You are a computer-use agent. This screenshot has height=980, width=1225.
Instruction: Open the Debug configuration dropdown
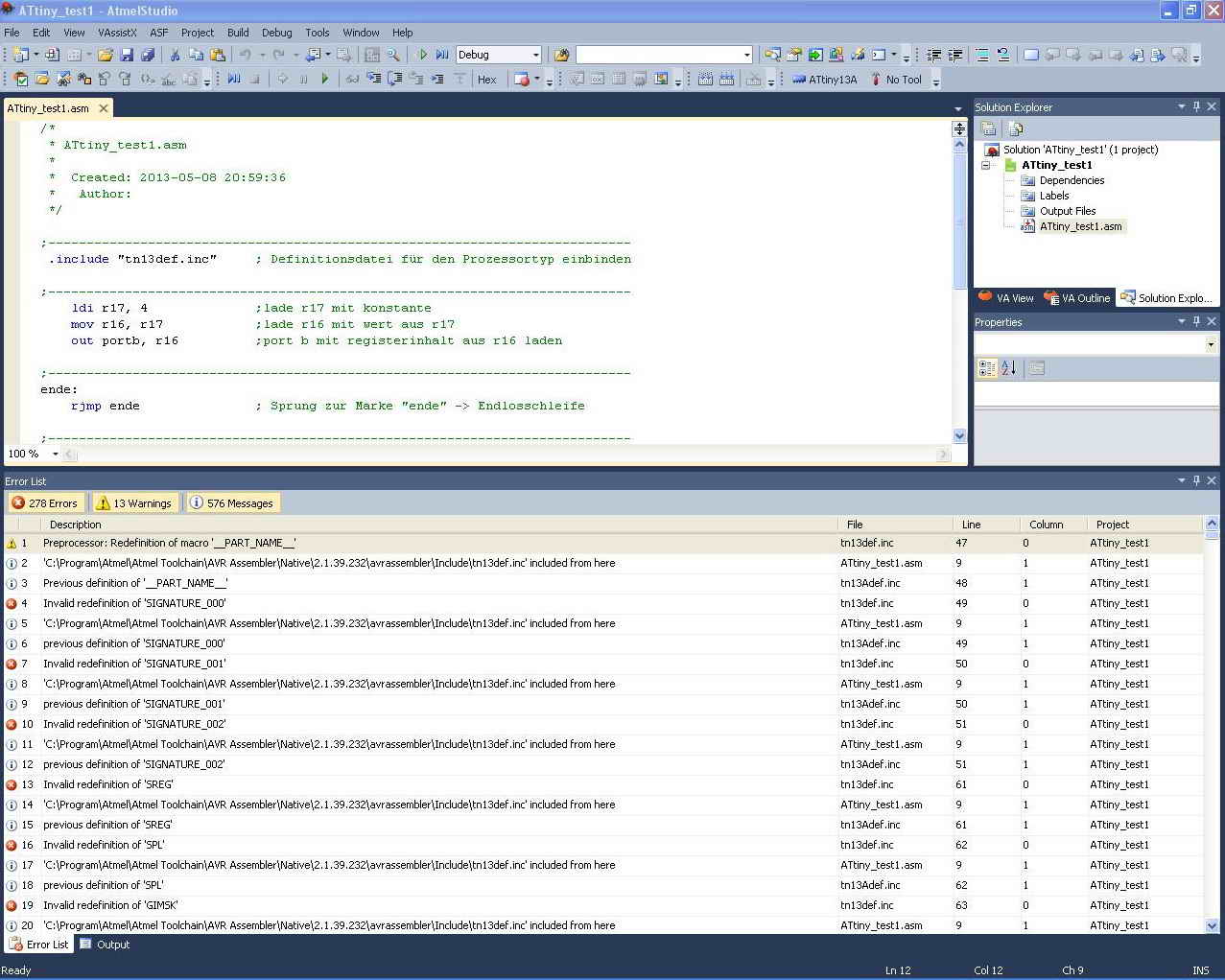(x=535, y=55)
